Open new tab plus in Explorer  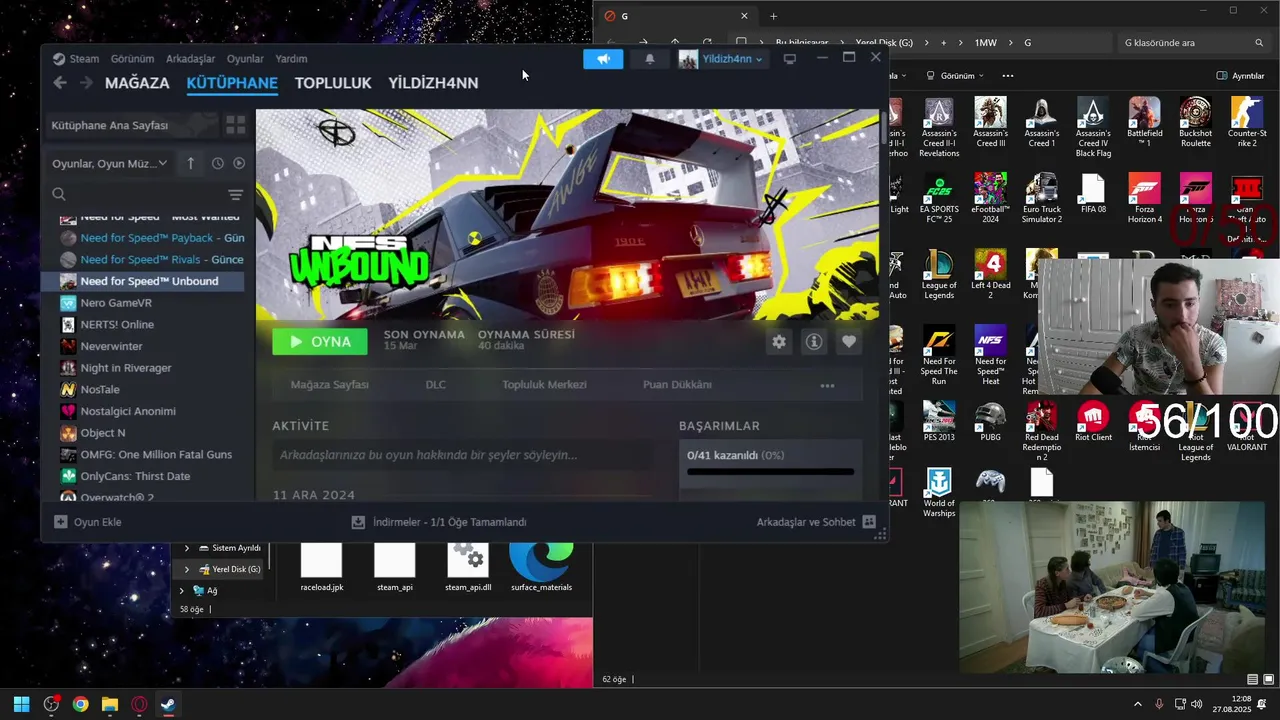[773, 16]
